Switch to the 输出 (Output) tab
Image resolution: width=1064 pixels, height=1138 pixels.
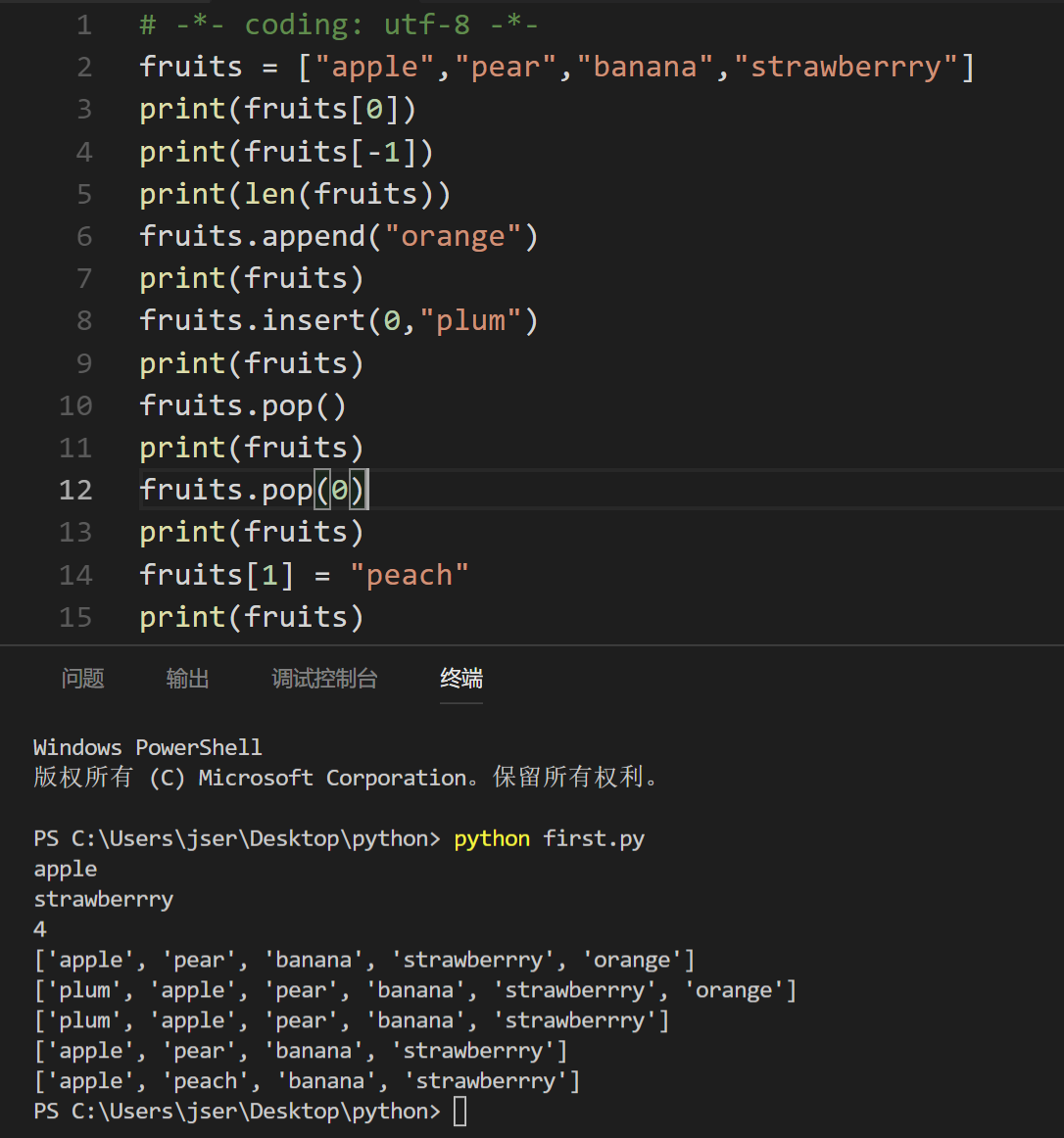click(187, 679)
